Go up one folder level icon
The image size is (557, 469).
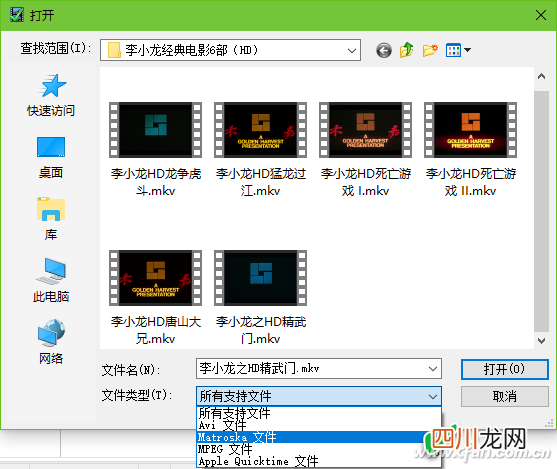click(406, 50)
